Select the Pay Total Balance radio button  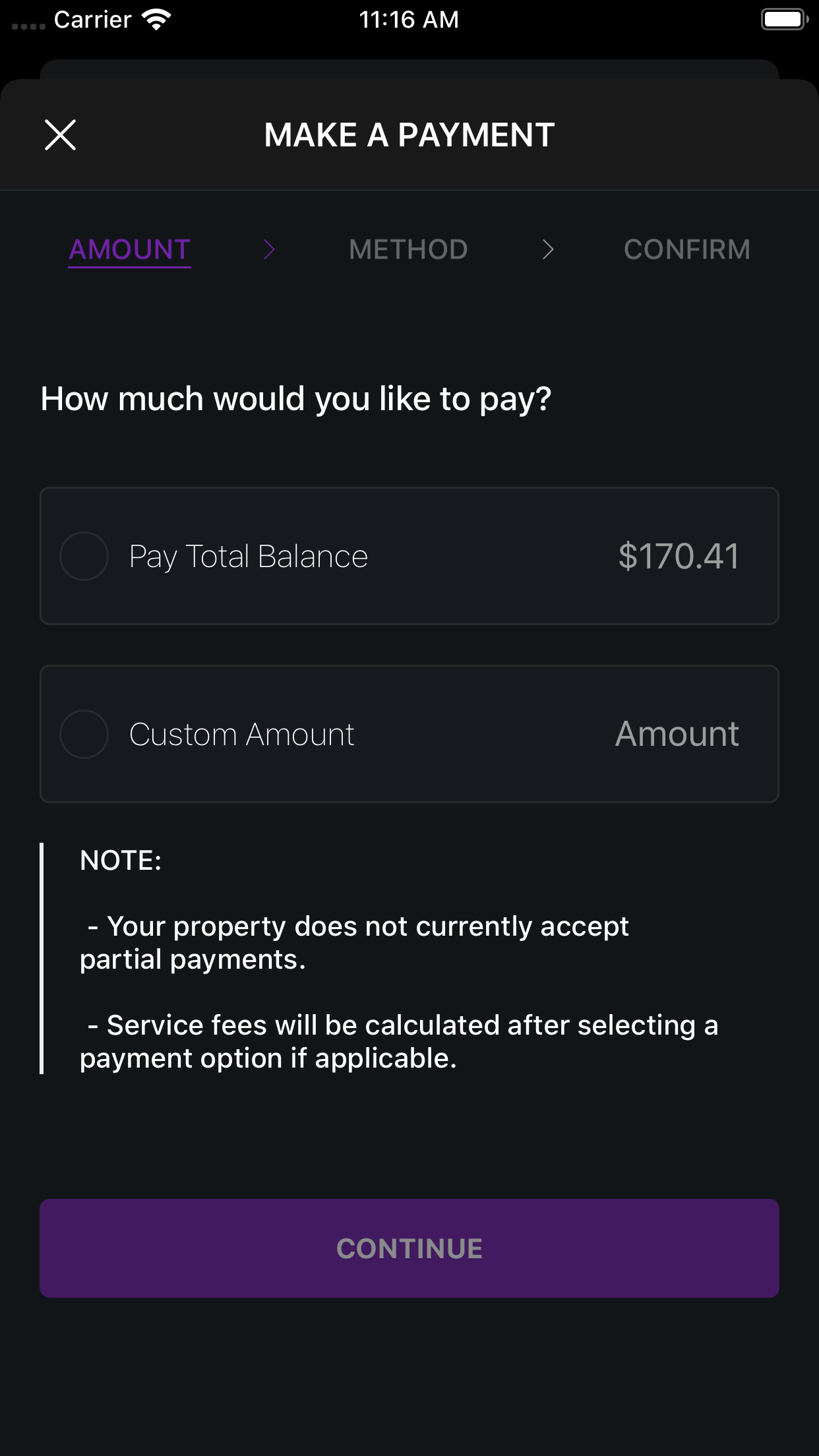84,556
